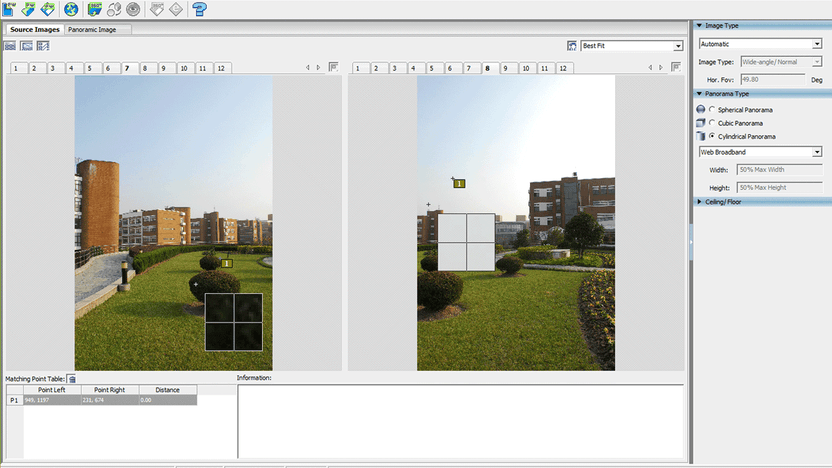Click the cylinder icon beside Cylindrical Panorama
The height and width of the screenshot is (468, 832).
(x=701, y=136)
